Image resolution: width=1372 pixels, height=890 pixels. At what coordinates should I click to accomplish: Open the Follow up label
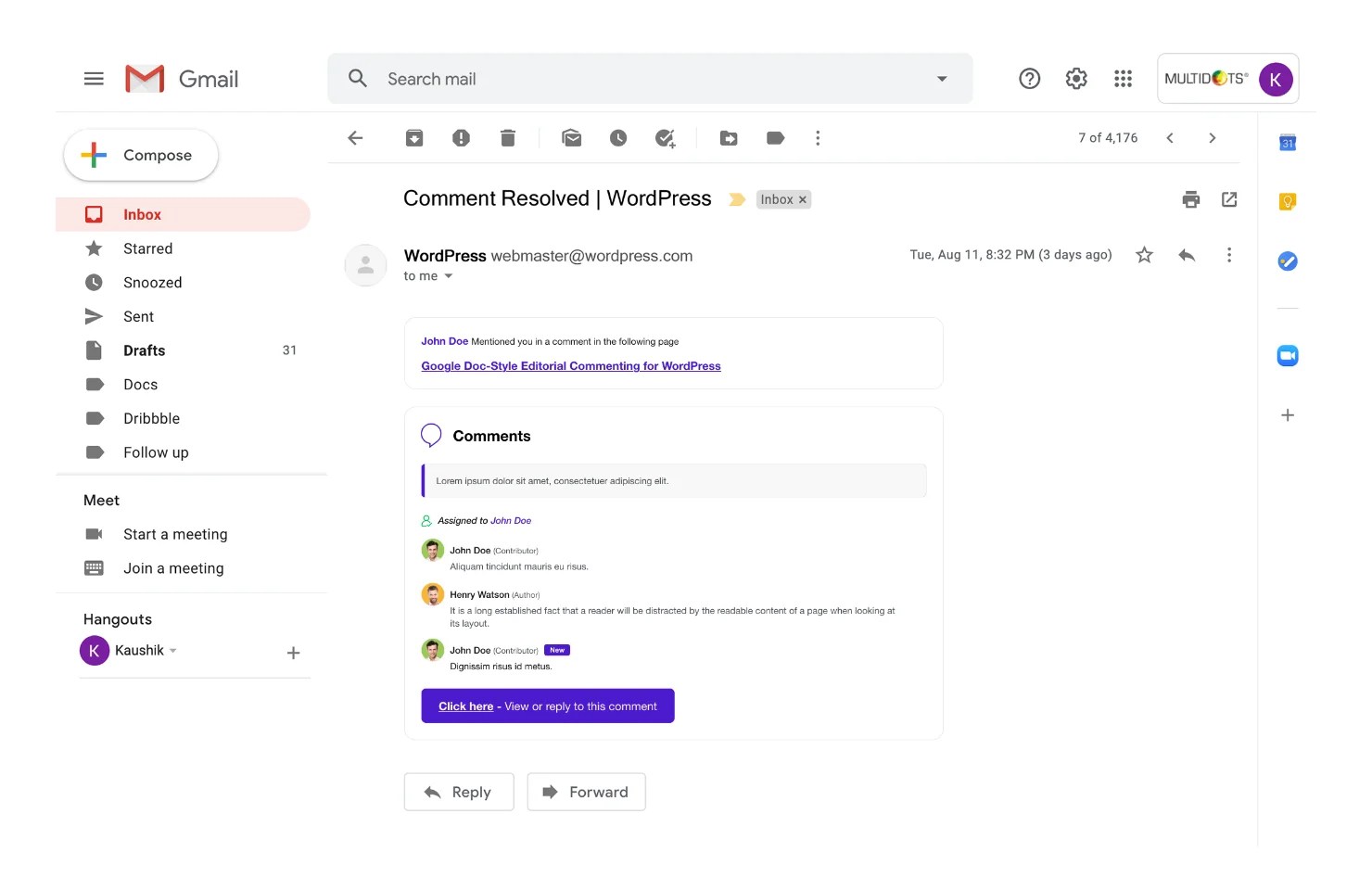tap(183, 452)
